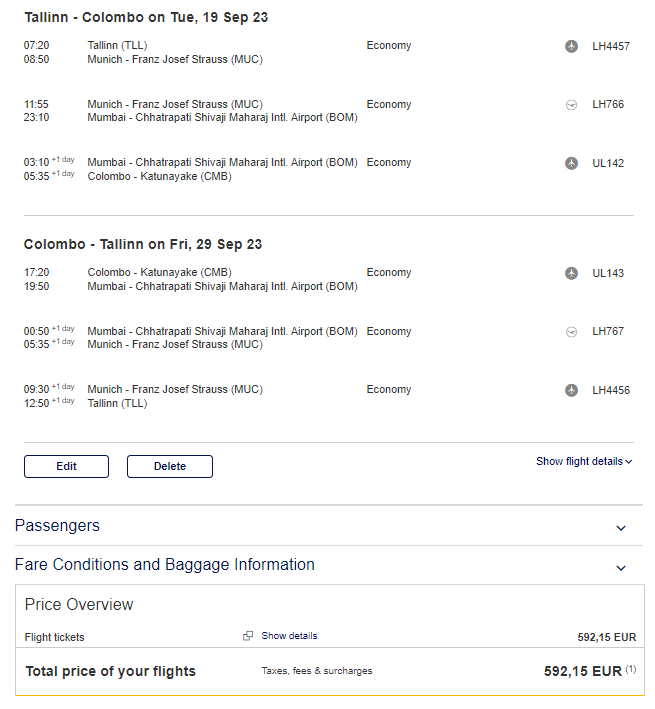
Task: Click flight number UL142
Action: [x=608, y=163]
